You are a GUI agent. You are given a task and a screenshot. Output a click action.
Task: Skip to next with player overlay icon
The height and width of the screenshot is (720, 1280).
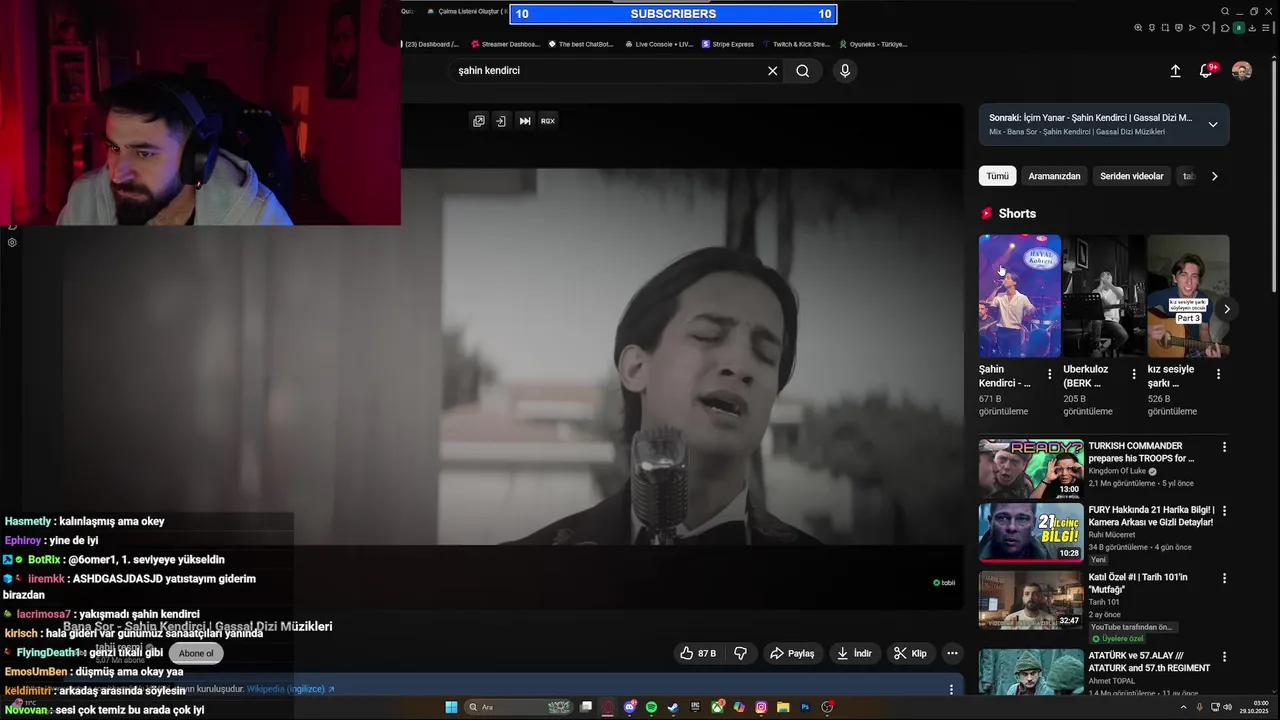click(x=524, y=121)
